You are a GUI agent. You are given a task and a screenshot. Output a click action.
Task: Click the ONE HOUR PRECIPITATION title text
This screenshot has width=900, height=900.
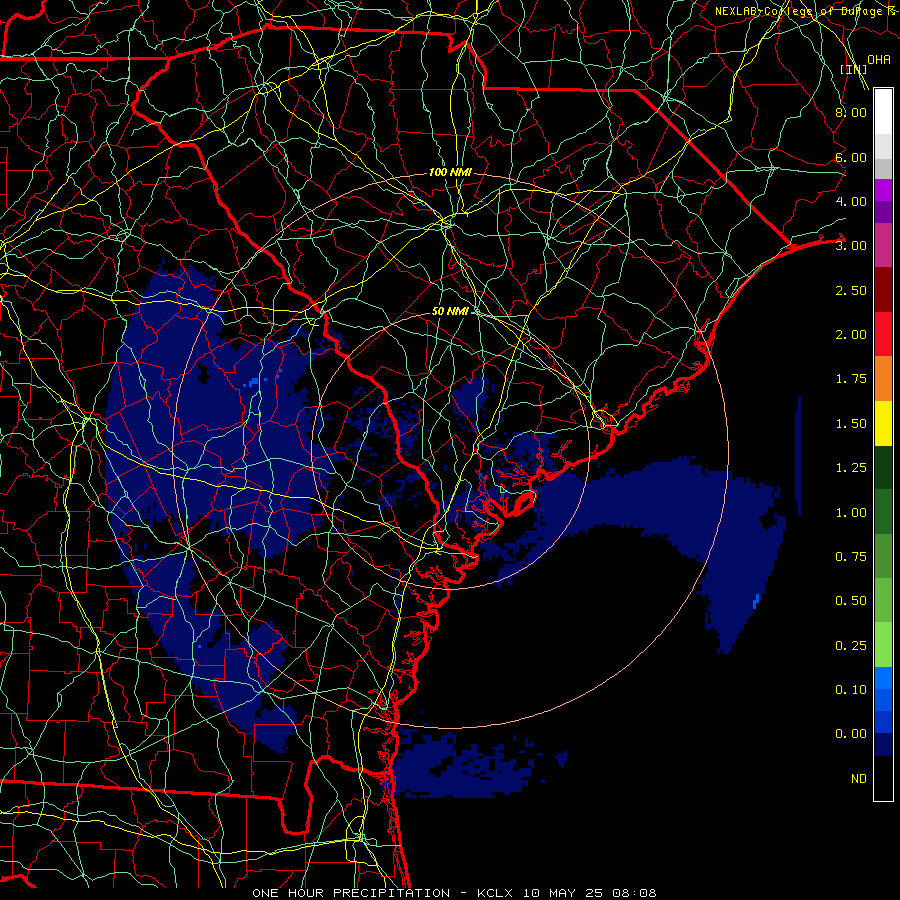[x=351, y=893]
